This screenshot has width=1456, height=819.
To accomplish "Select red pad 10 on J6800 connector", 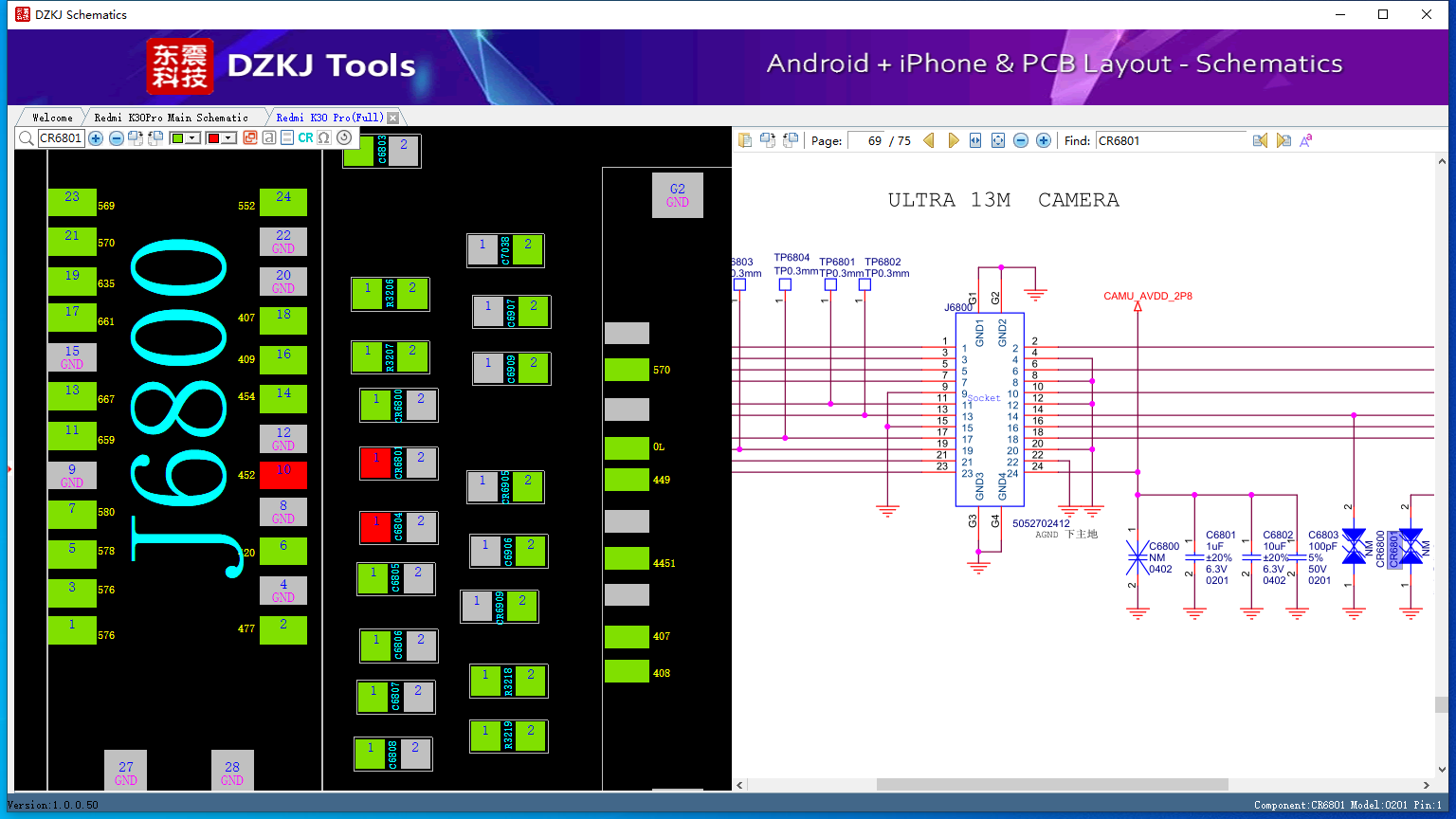I will 283,475.
